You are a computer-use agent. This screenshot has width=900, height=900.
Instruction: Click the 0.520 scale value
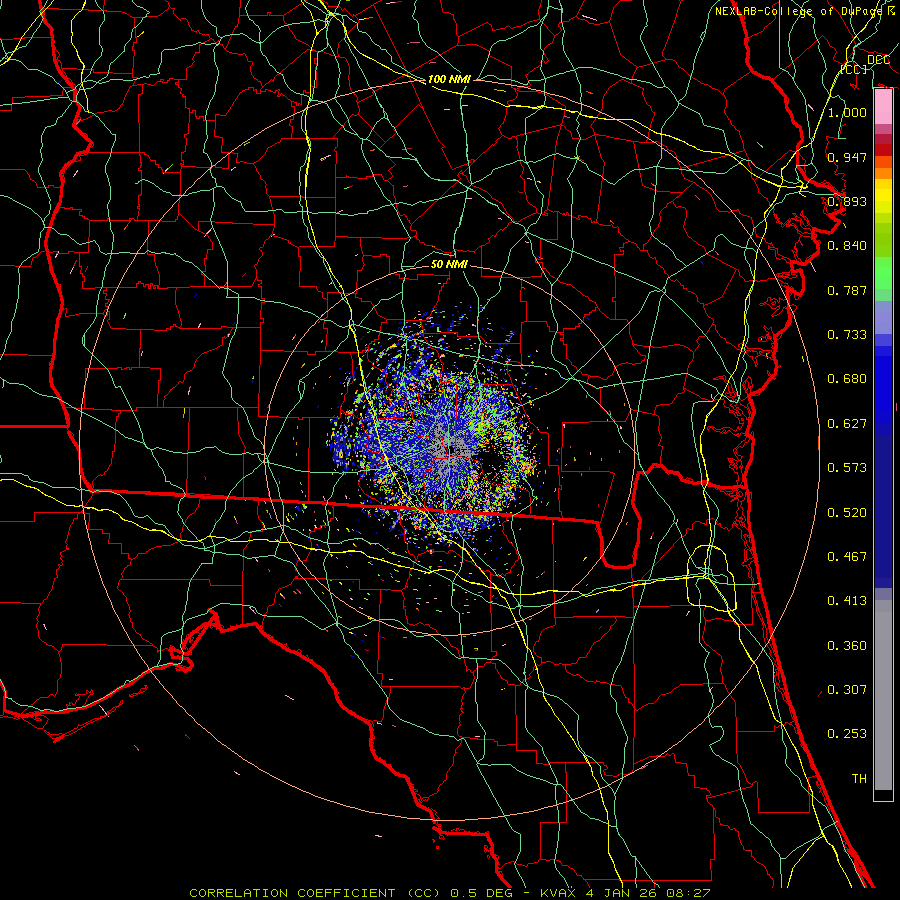(x=847, y=512)
